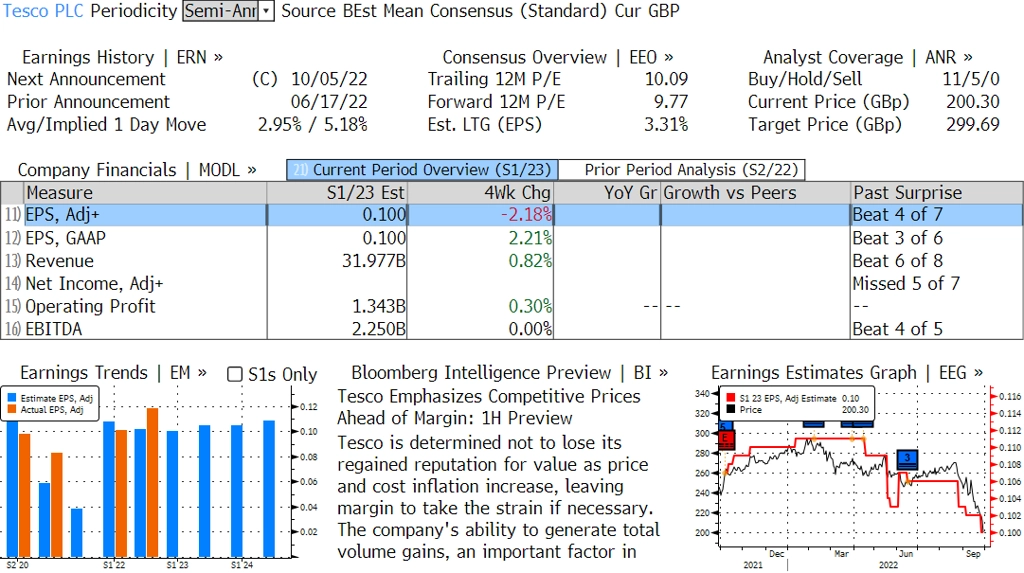The image size is (1024, 573).
Task: Select the Operating Profit row
Action: [x=512, y=306]
